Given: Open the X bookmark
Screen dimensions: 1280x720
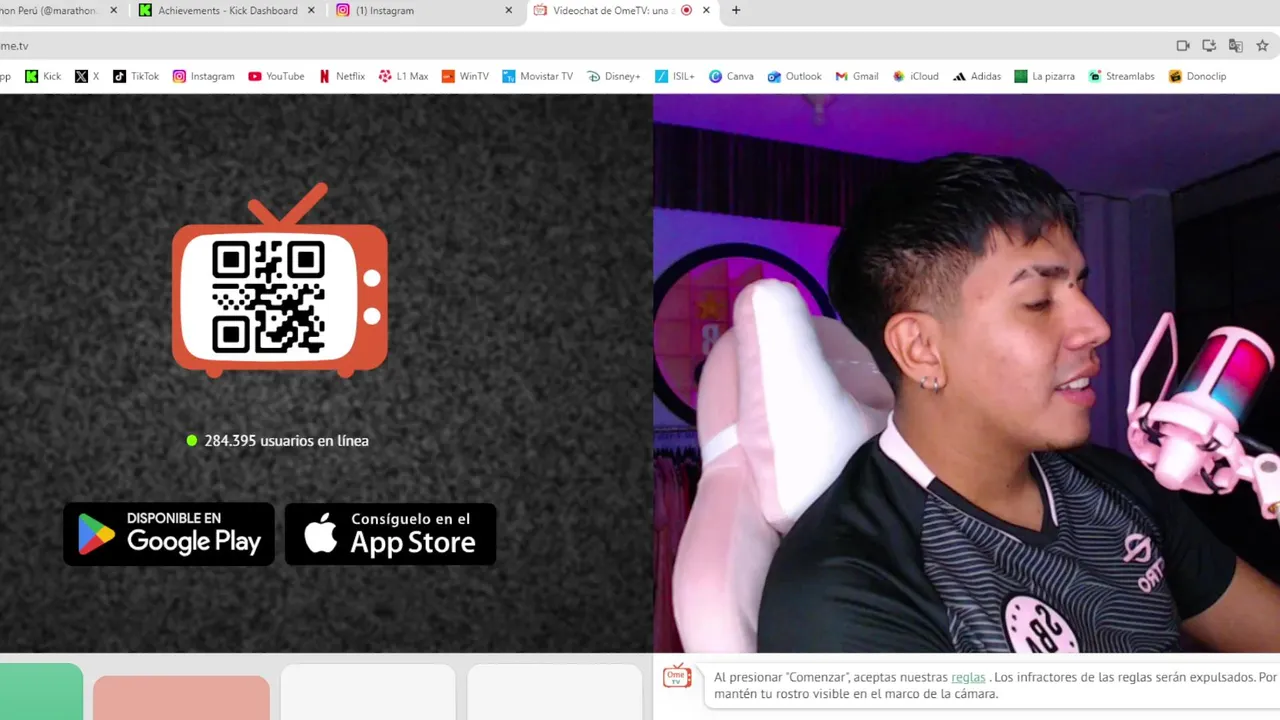Looking at the screenshot, I should coord(87,76).
